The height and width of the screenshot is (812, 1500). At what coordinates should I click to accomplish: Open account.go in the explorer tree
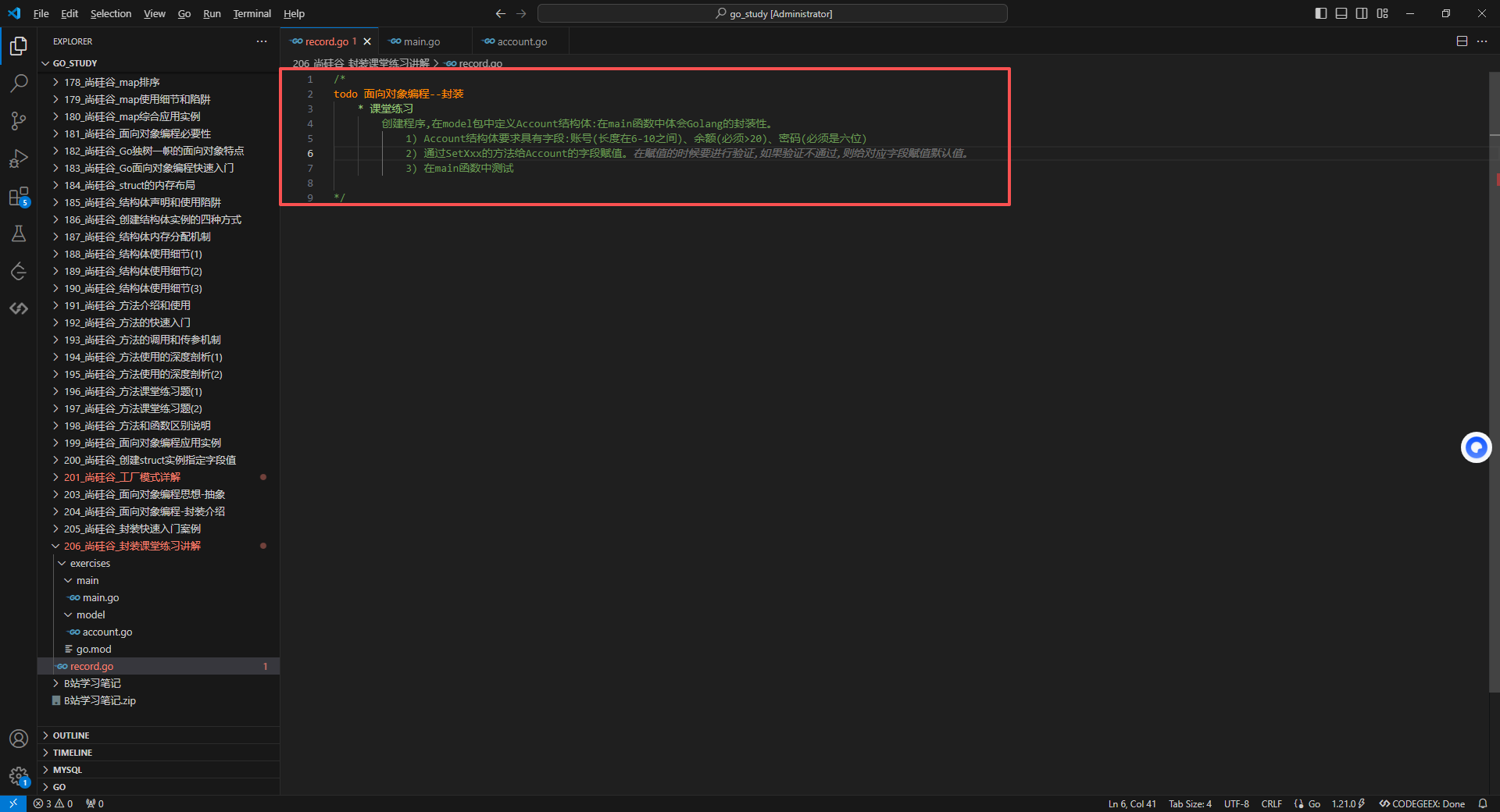[159, 632]
